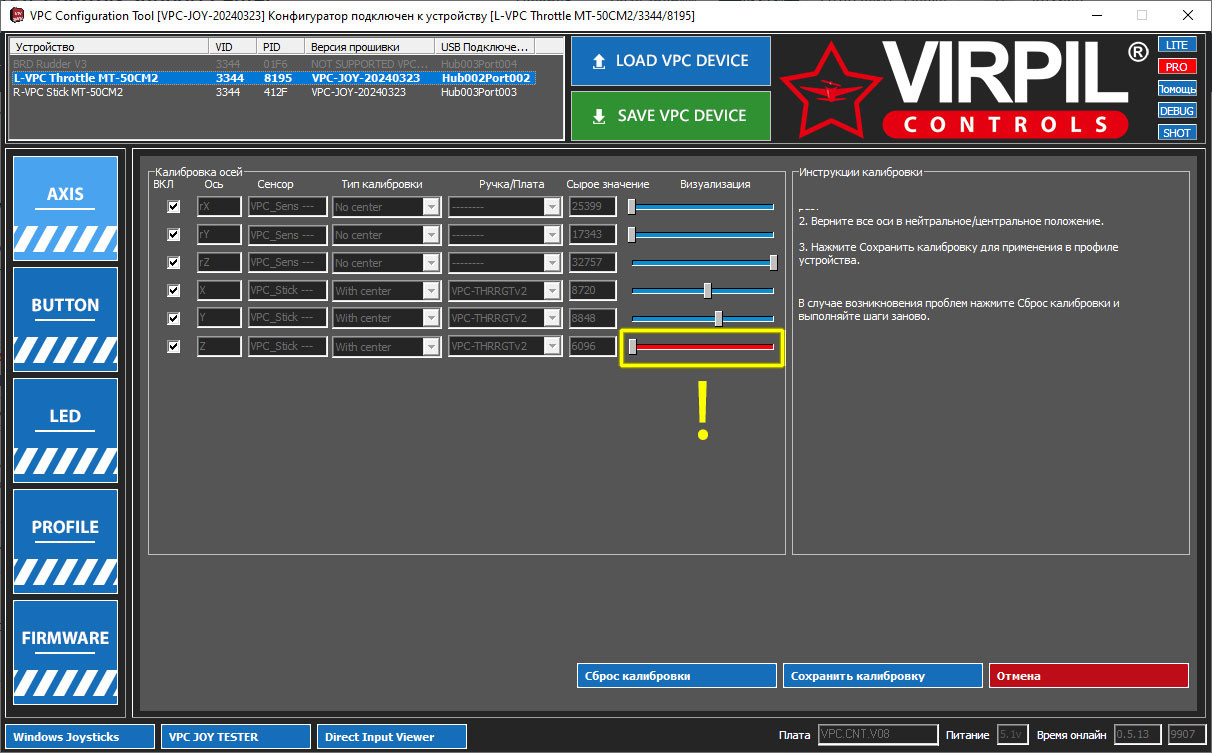Click the Z raw value field 6096
1212x753 pixels.
pyautogui.click(x=592, y=347)
